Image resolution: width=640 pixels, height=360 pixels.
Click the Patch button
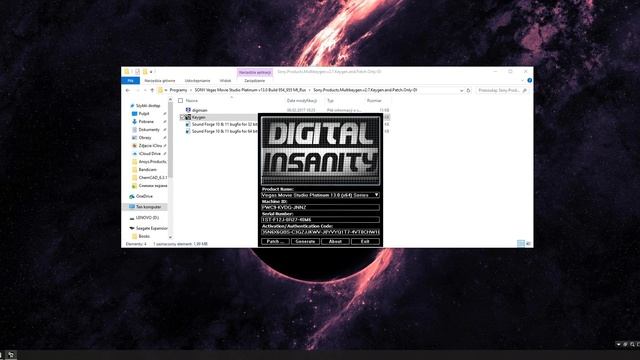click(x=275, y=242)
